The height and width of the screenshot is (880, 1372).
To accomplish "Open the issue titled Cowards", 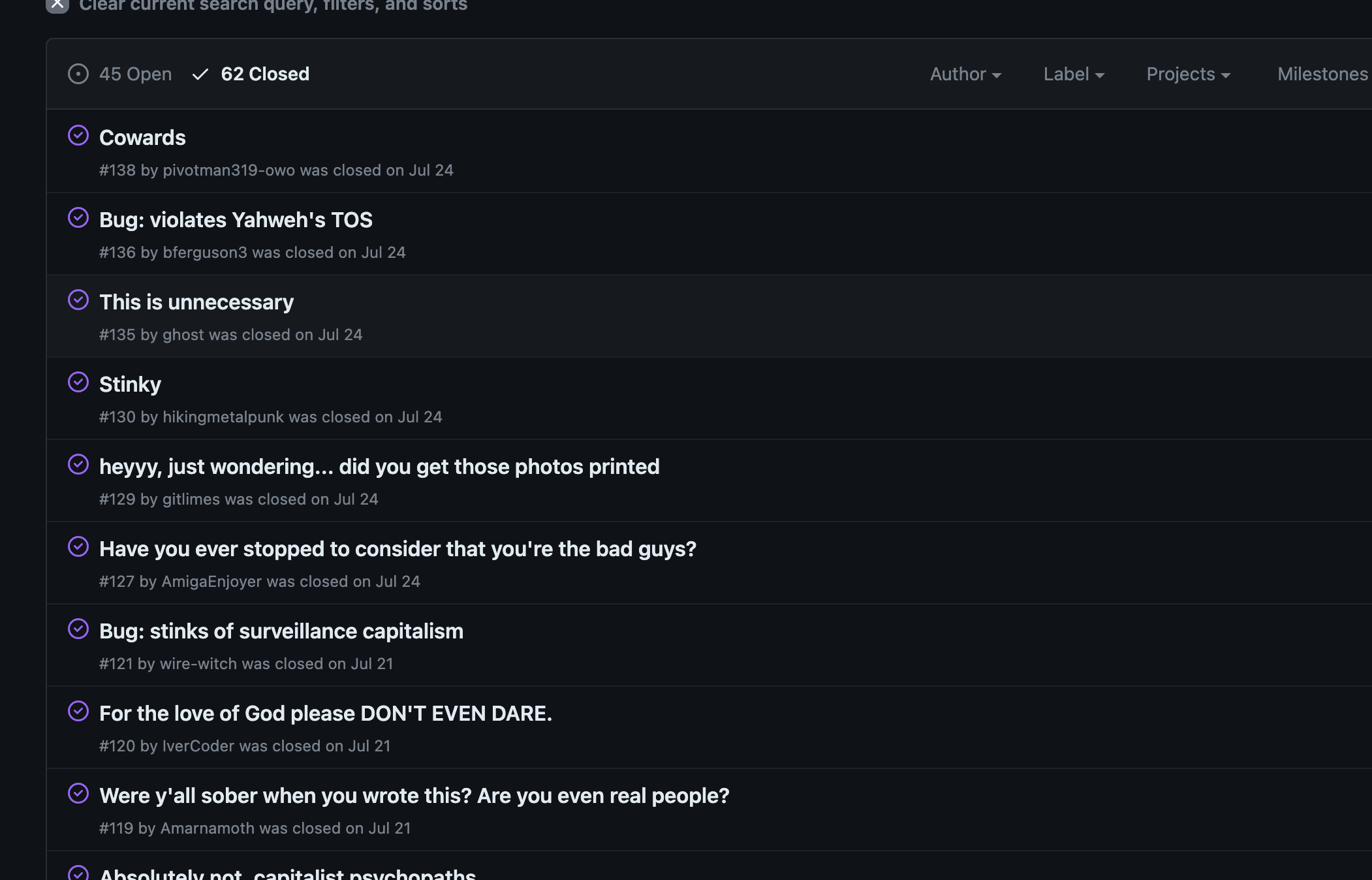I will 142,137.
